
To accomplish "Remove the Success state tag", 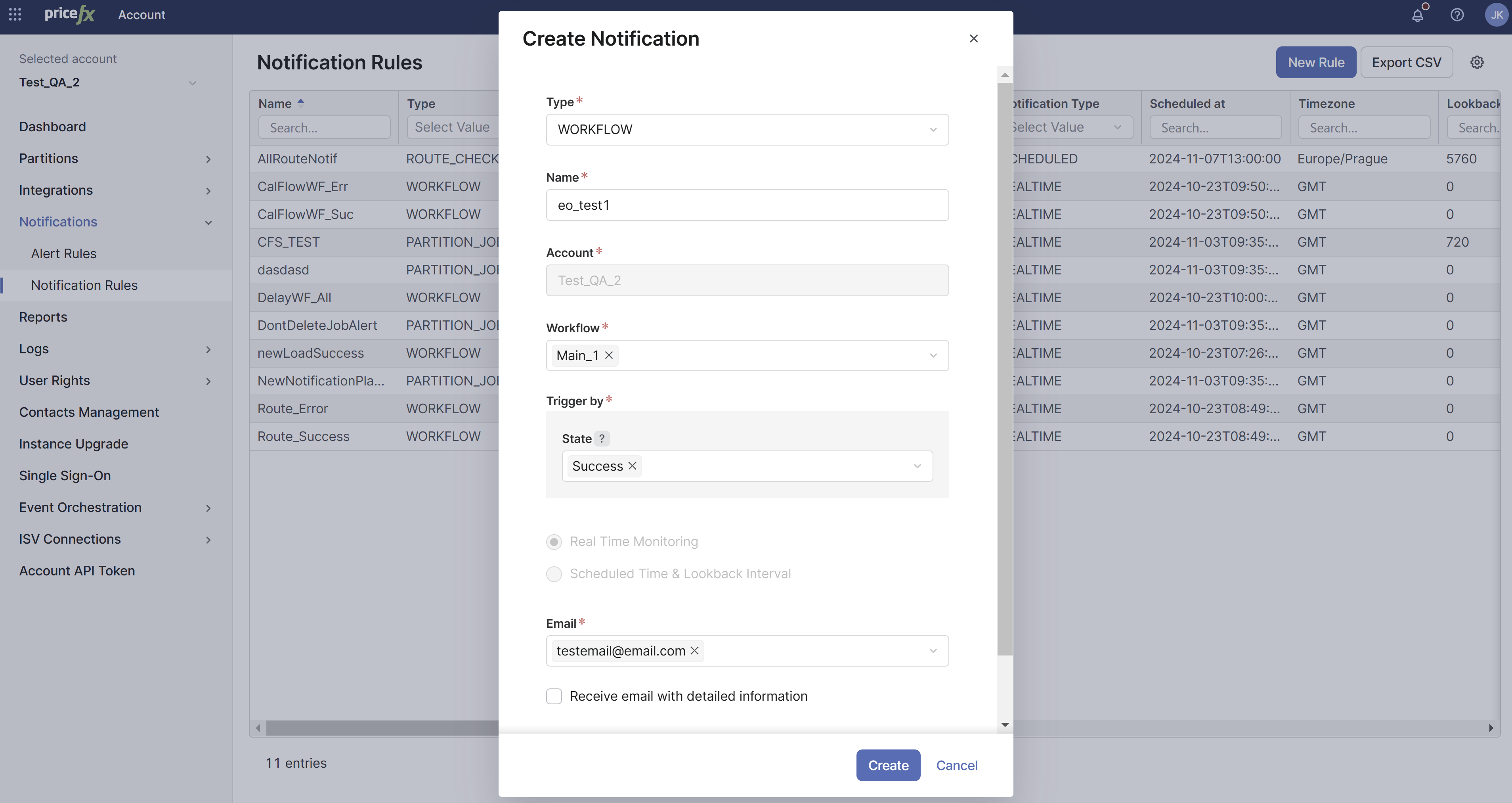I will tap(632, 466).
